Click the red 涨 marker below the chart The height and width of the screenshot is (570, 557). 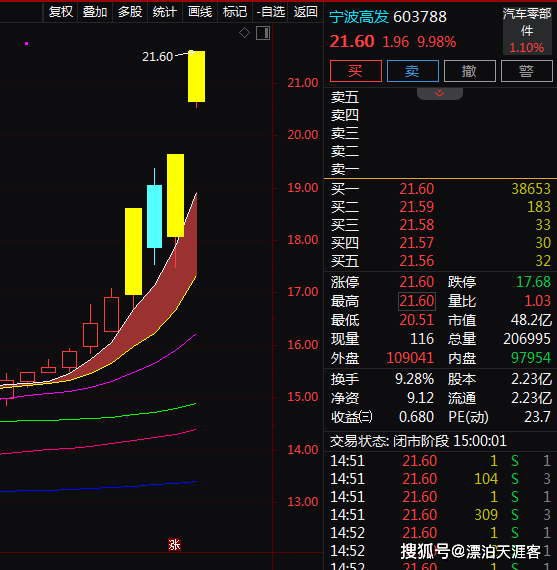coord(174,545)
